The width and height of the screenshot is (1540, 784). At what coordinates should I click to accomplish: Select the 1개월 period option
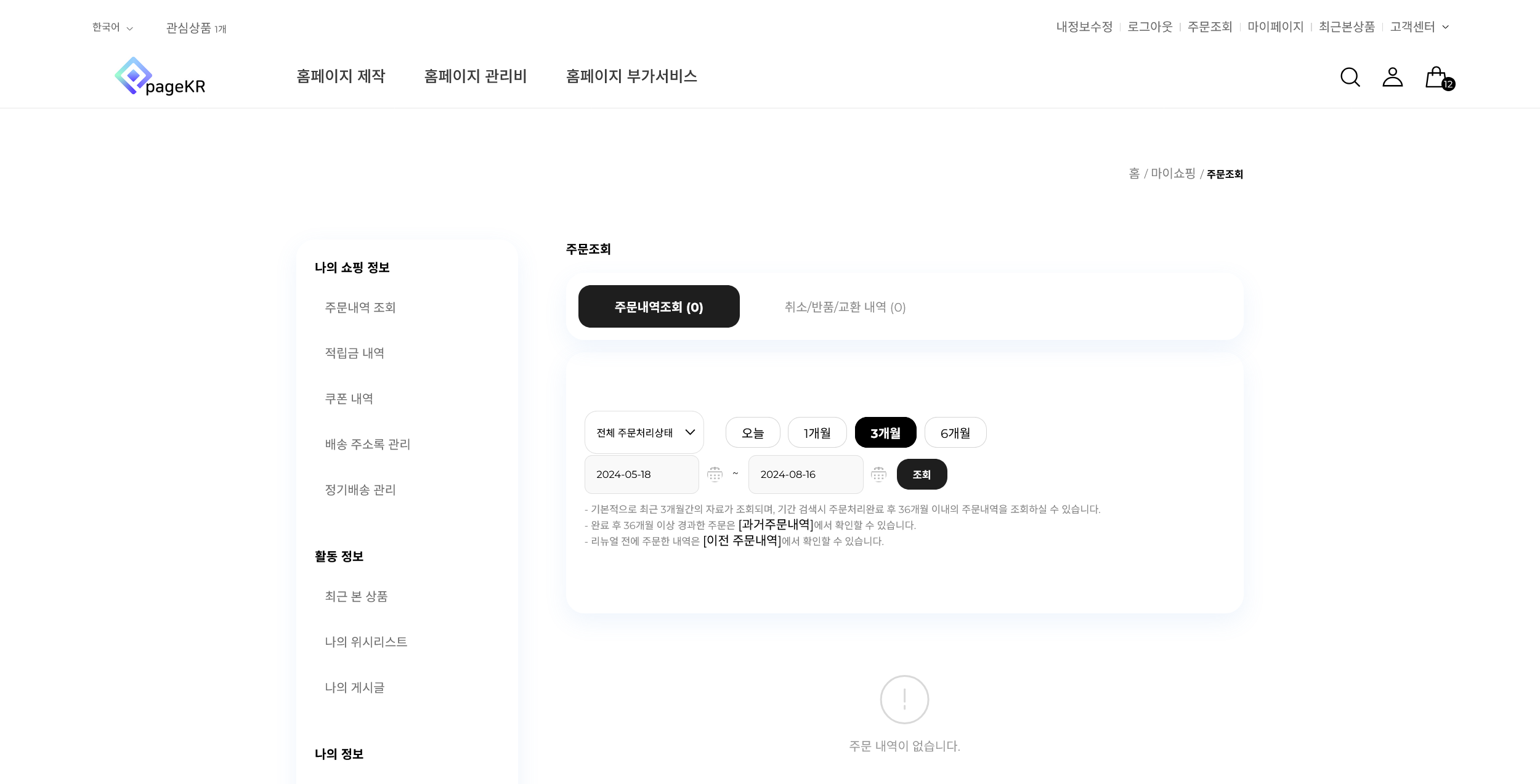tap(817, 433)
